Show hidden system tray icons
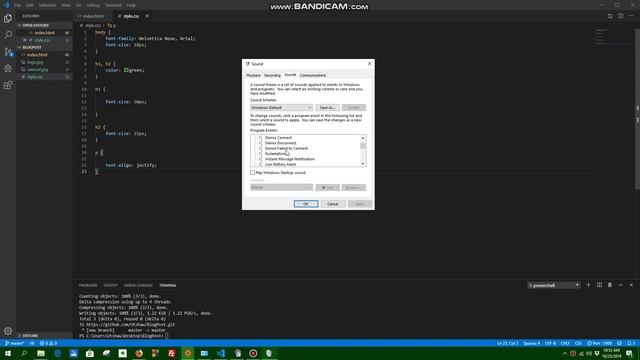640x360 pixels. (x=565, y=353)
